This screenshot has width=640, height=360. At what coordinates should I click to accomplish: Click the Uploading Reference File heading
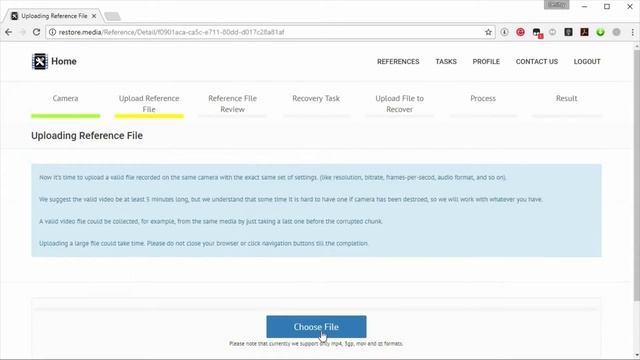(x=87, y=136)
